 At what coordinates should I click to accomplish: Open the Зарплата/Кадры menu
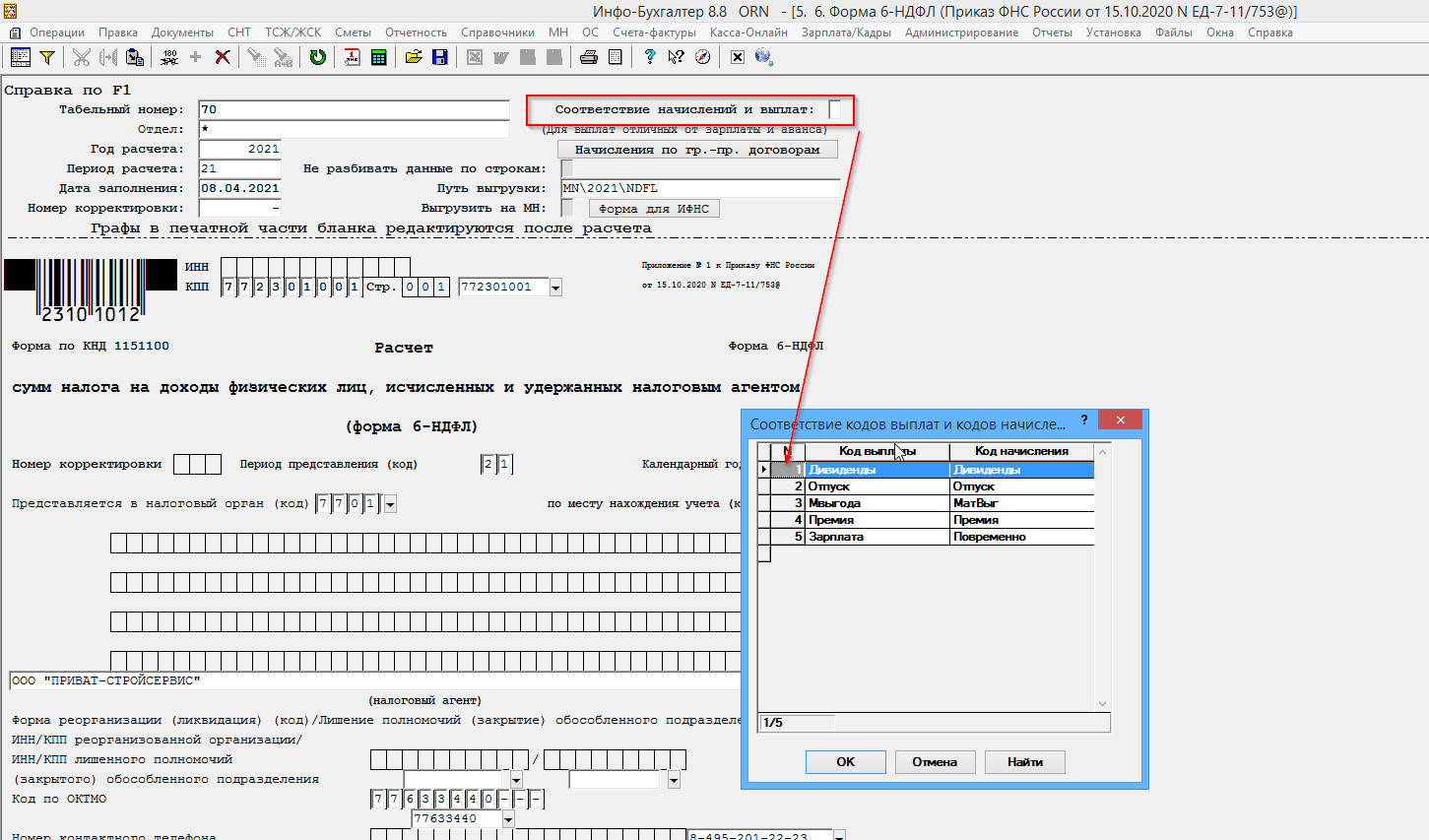(846, 32)
